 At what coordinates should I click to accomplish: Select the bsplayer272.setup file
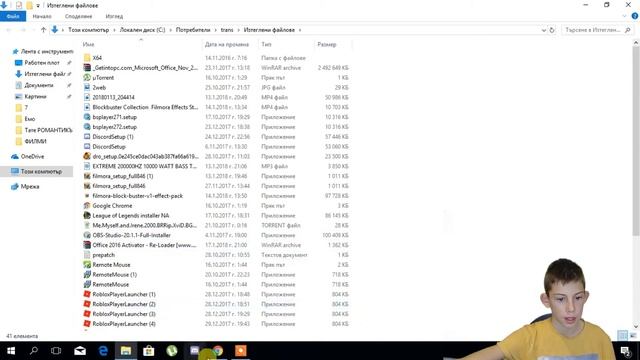(x=114, y=127)
